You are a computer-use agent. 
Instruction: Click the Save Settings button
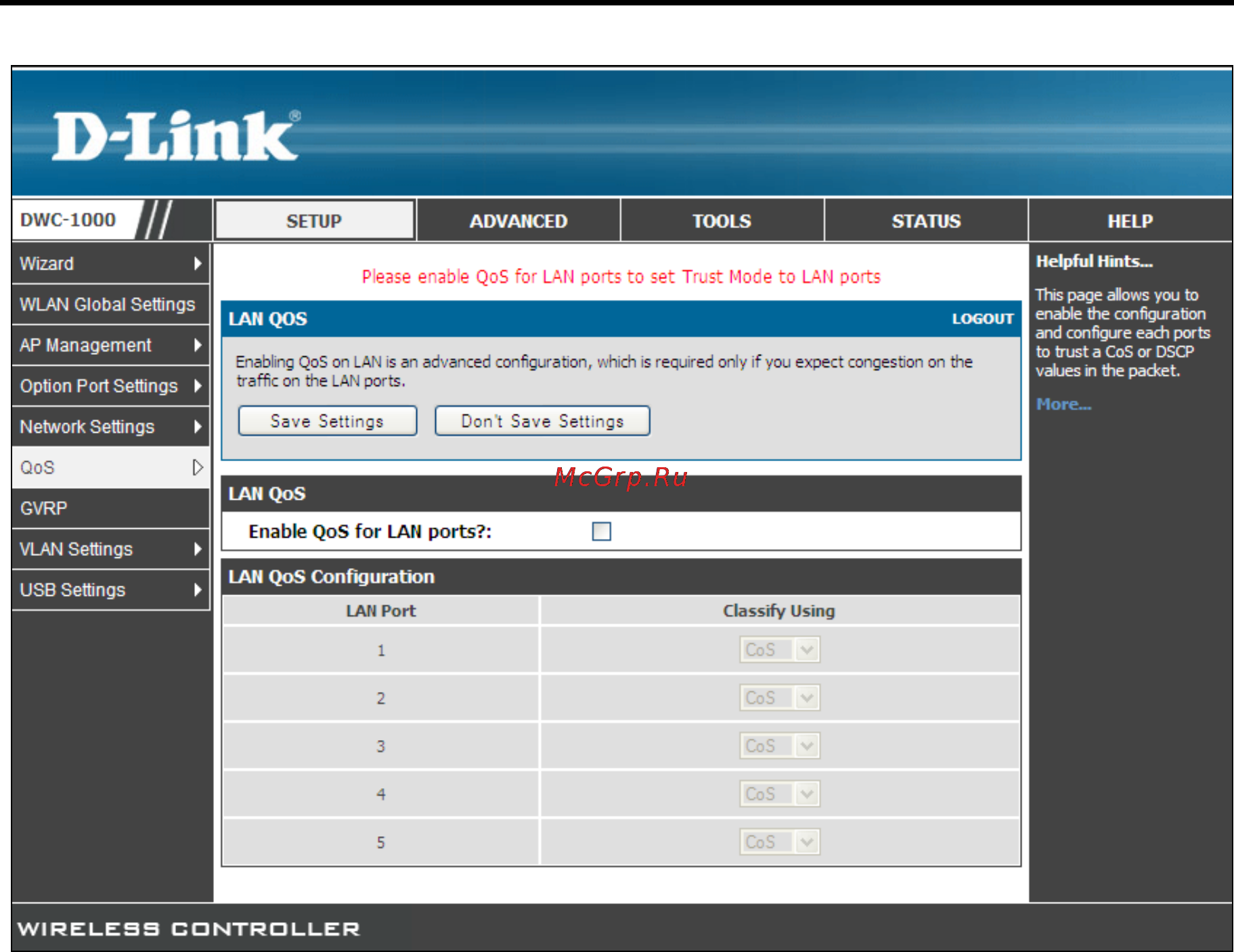328,420
